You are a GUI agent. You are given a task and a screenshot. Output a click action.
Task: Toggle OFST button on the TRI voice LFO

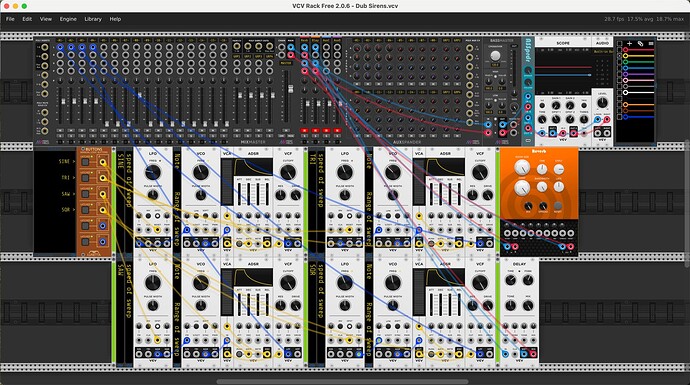(349, 216)
